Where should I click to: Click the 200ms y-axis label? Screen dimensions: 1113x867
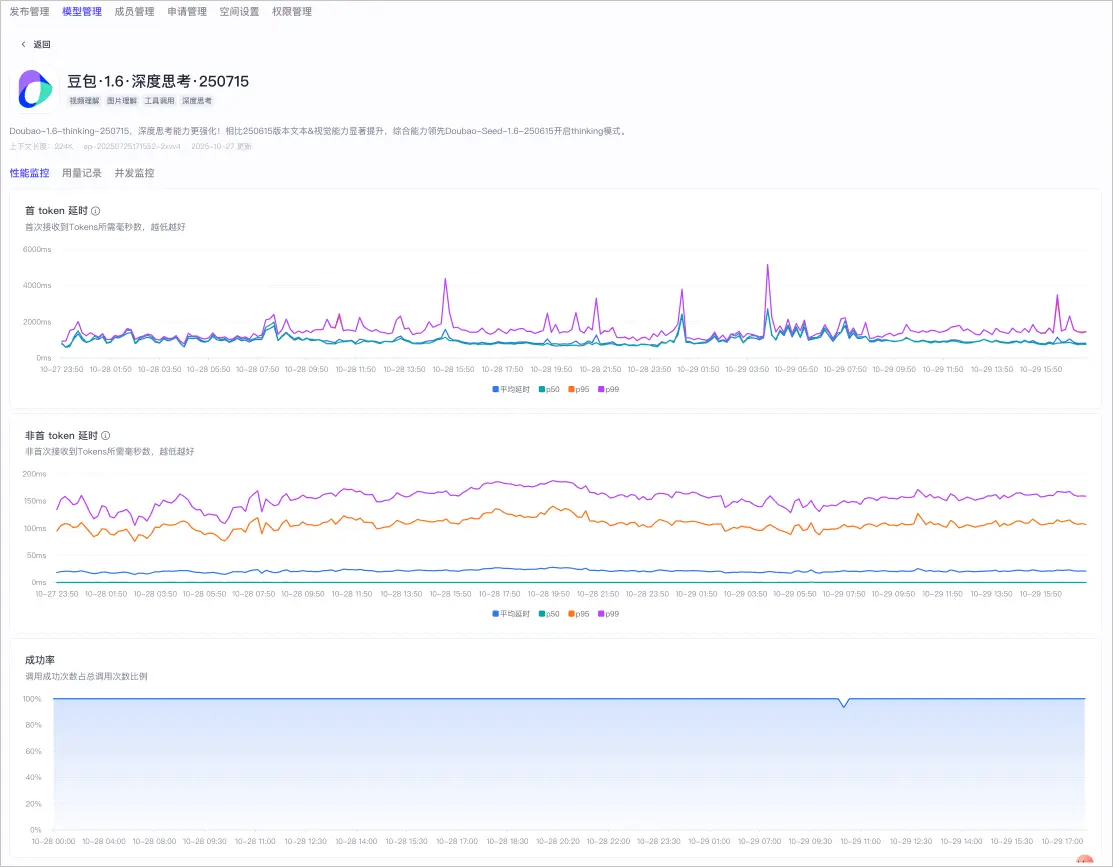tap(34, 474)
